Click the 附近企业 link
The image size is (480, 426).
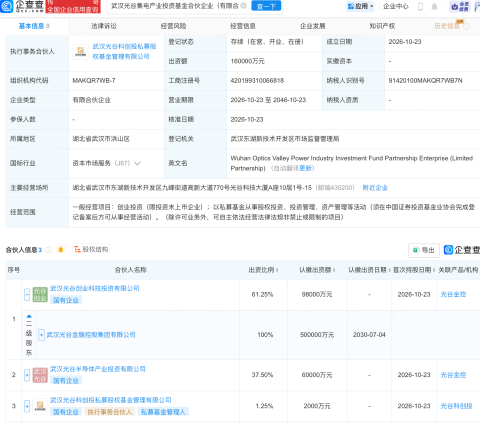point(375,188)
